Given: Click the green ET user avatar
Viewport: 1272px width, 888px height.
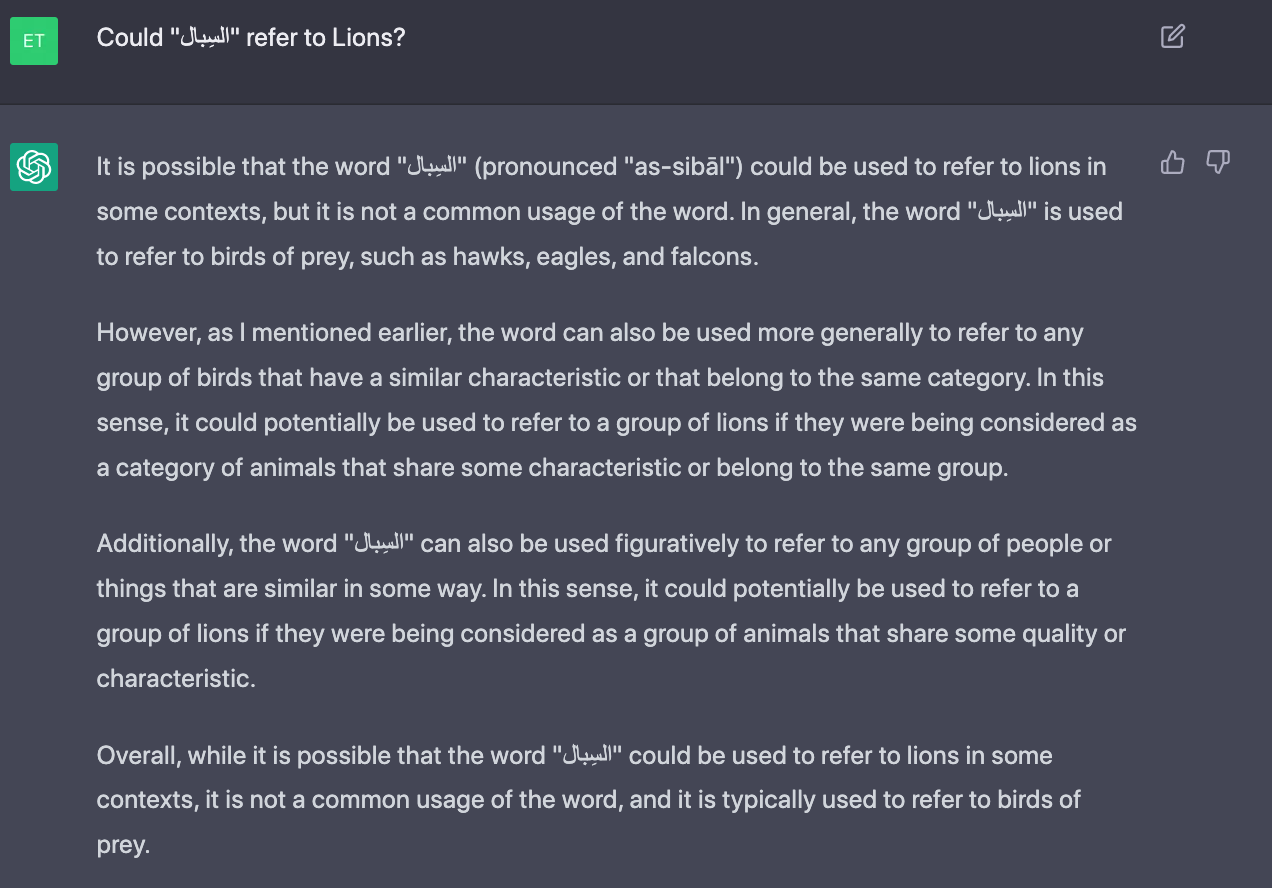Looking at the screenshot, I should (34, 41).
